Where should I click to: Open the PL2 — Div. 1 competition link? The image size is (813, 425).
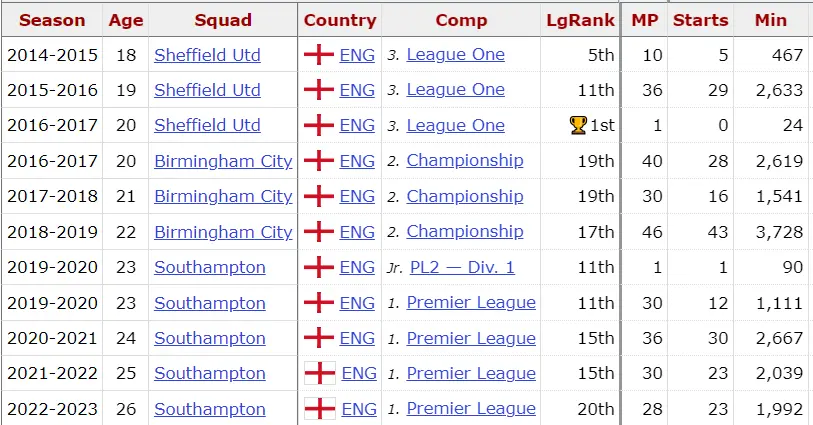pos(462,267)
